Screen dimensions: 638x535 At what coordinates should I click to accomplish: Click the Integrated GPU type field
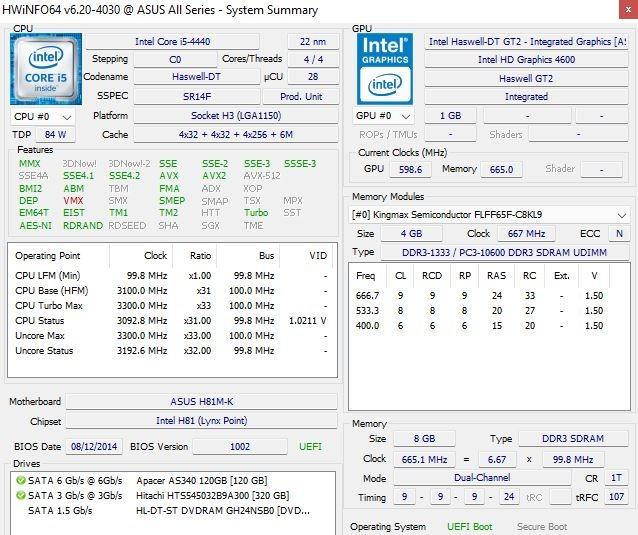pos(527,97)
